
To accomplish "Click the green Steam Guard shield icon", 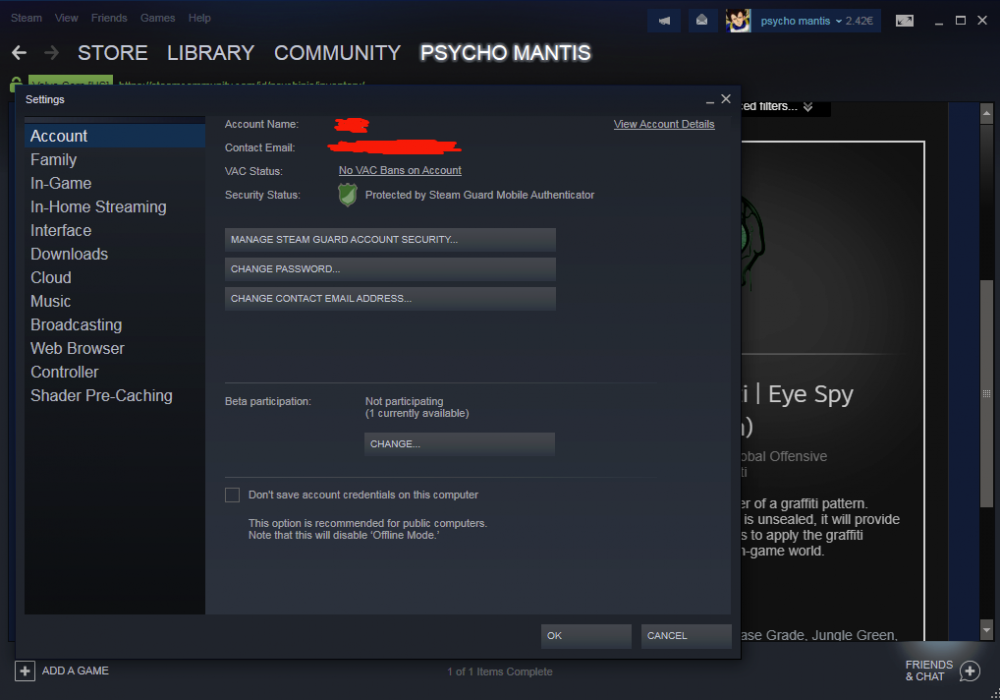I will click(x=348, y=195).
